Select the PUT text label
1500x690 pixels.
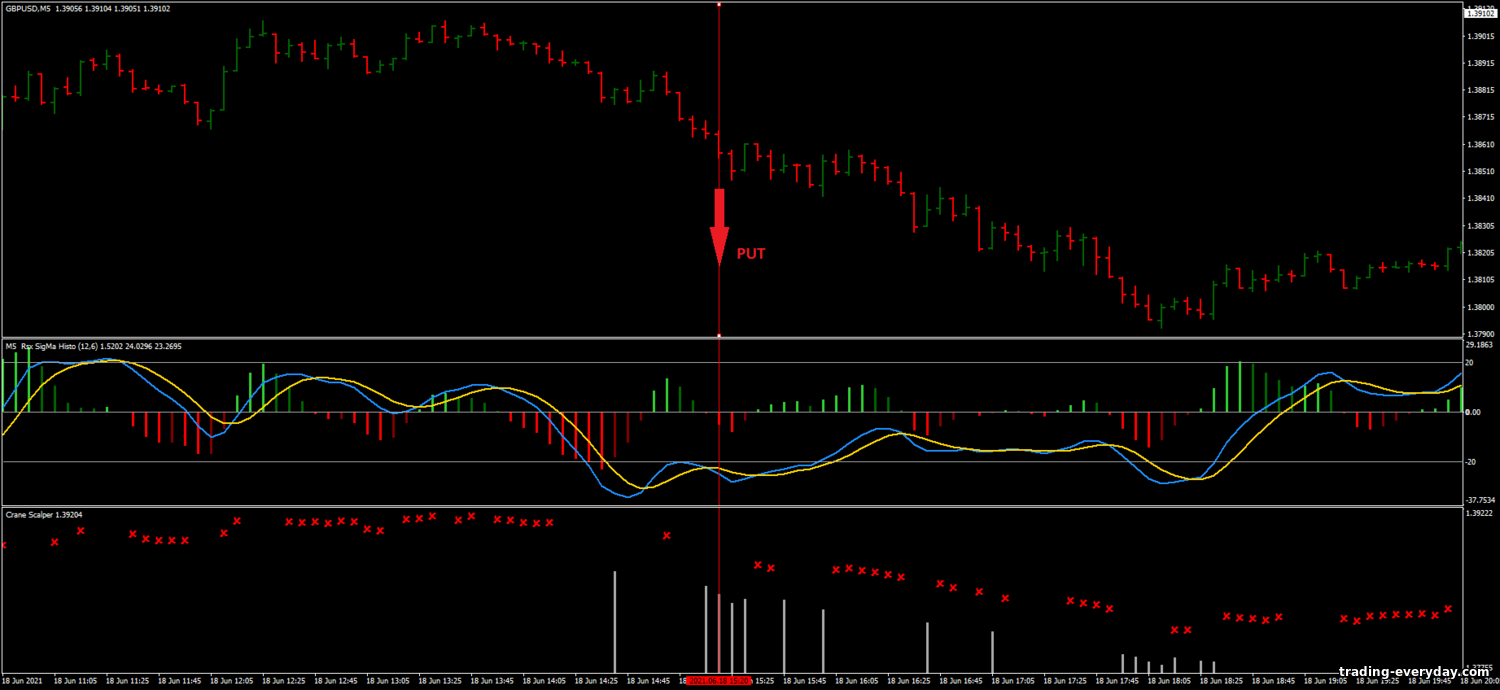click(x=751, y=254)
